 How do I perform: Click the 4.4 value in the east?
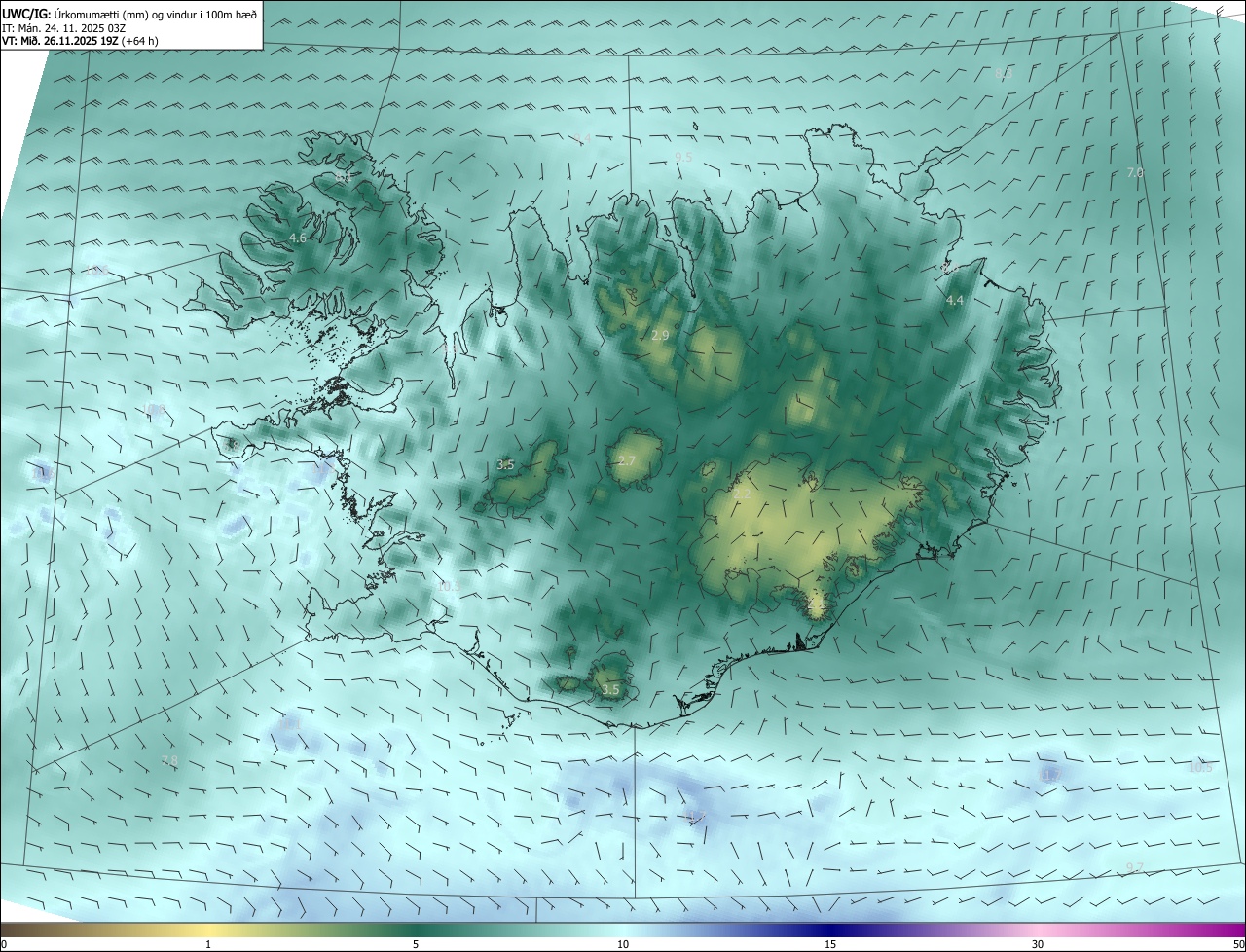pos(954,301)
